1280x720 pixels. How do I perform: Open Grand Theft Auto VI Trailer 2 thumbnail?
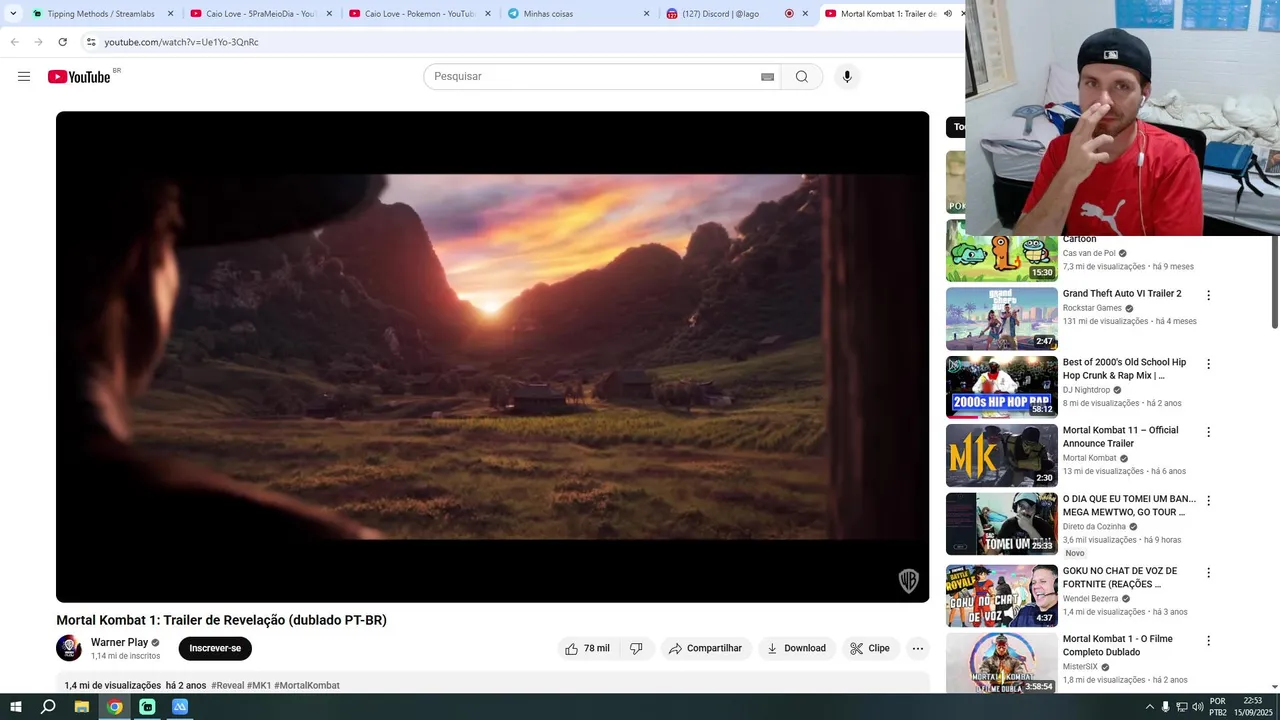1001,319
